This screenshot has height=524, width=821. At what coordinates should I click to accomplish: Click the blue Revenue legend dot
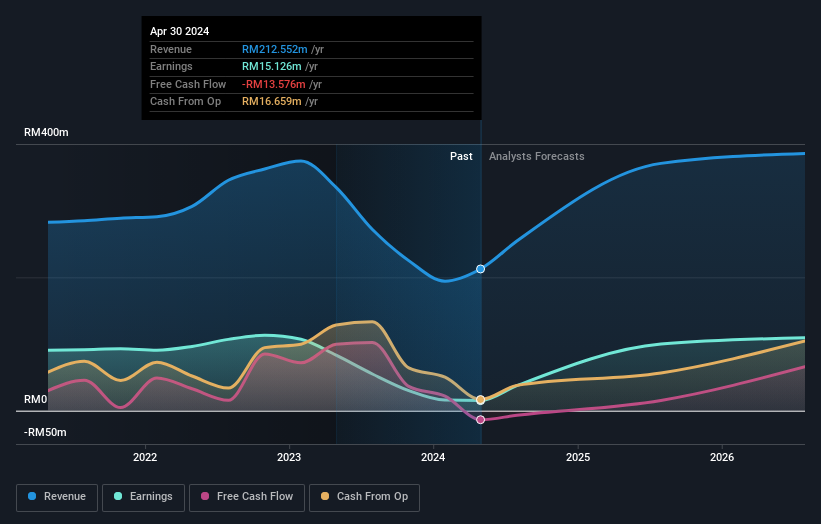(x=32, y=496)
